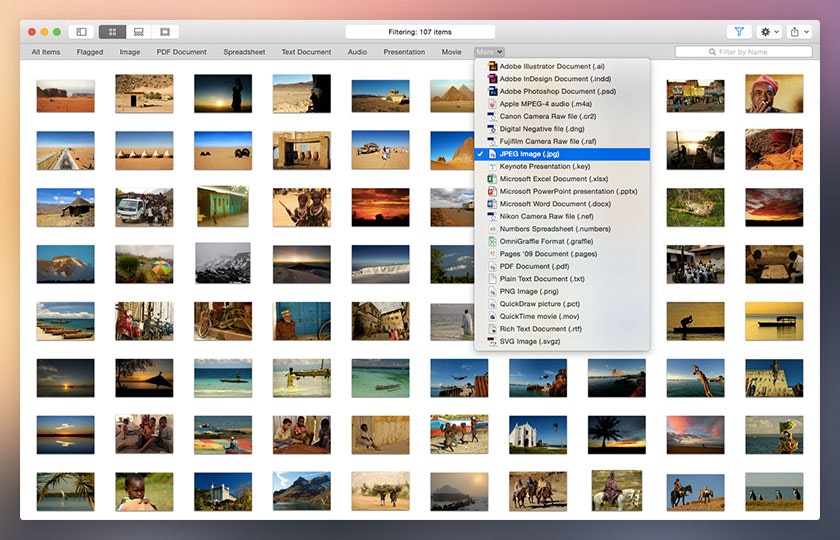The image size is (840, 540).
Task: Choose Plain Text Document (.txt)
Action: tap(562, 279)
